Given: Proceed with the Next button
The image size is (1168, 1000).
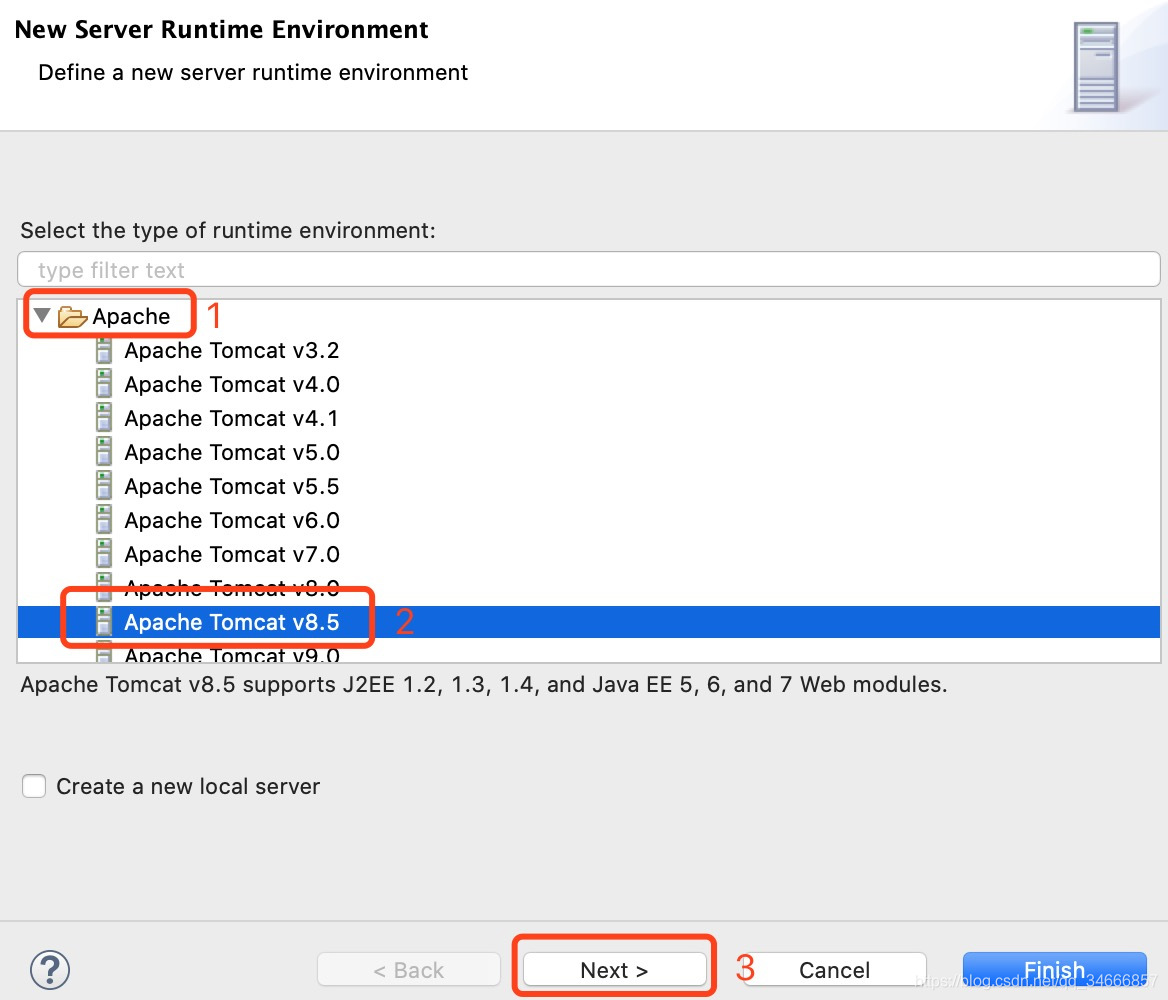Looking at the screenshot, I should (615, 969).
